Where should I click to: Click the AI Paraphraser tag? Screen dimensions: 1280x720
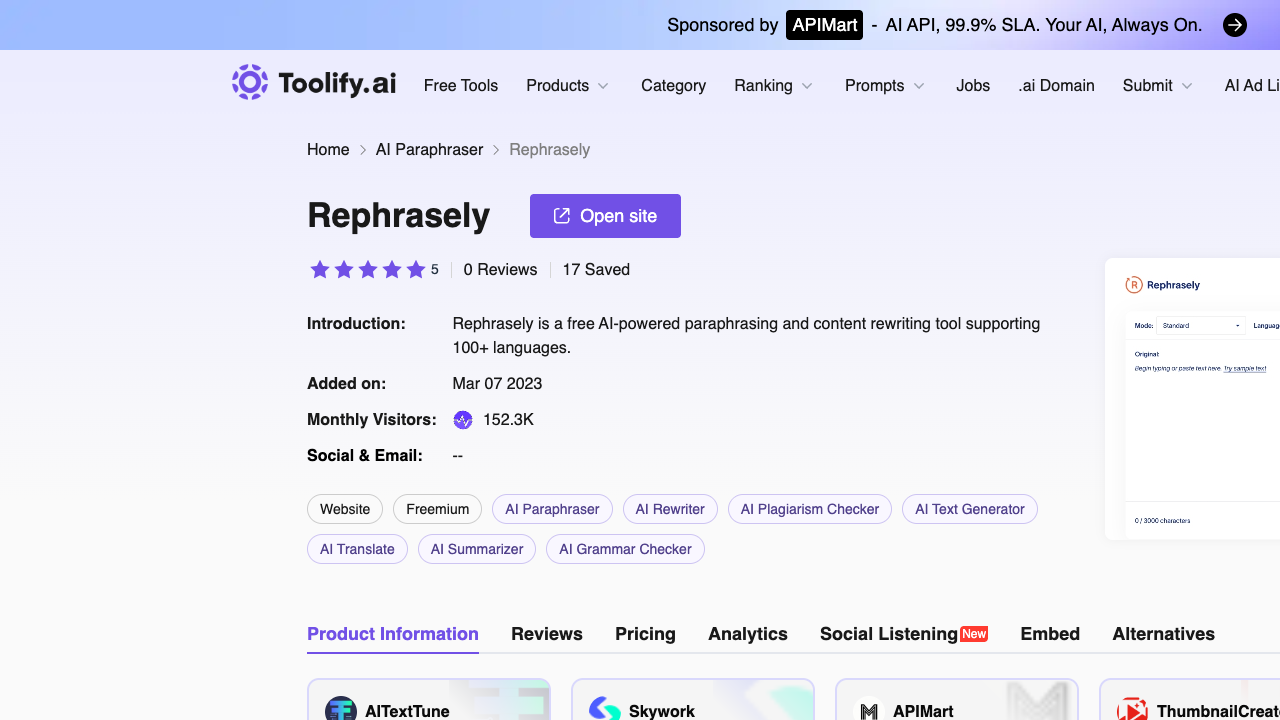[x=552, y=509]
